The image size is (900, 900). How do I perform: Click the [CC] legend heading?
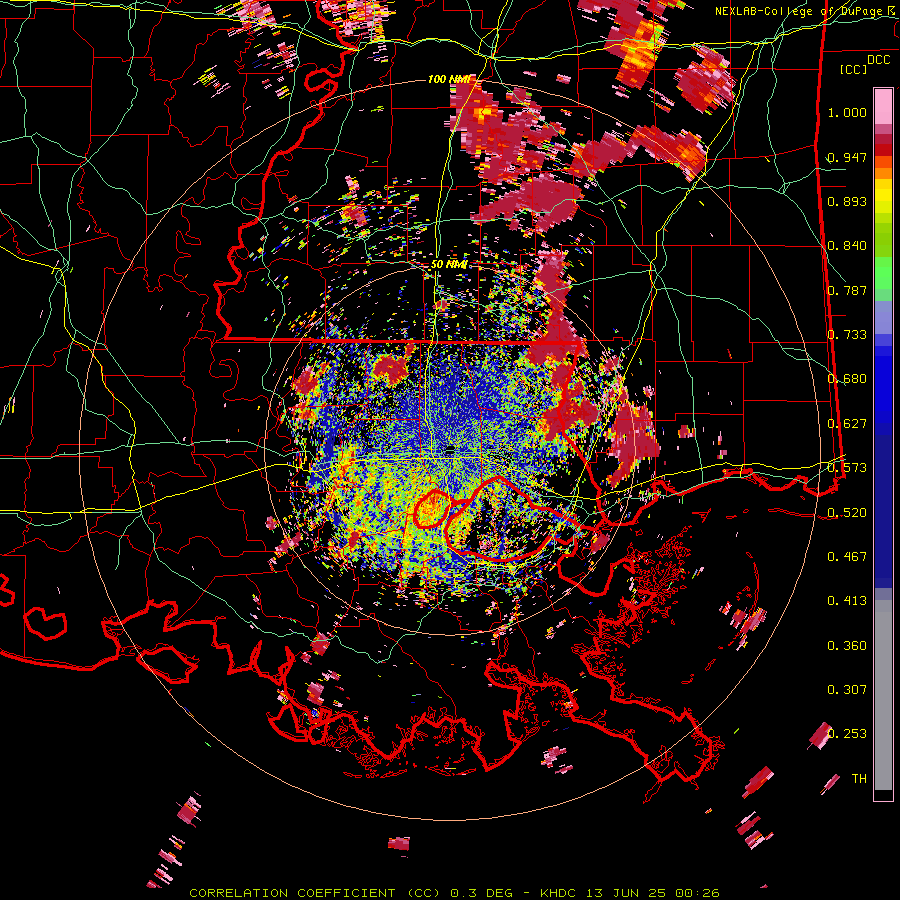pos(854,69)
